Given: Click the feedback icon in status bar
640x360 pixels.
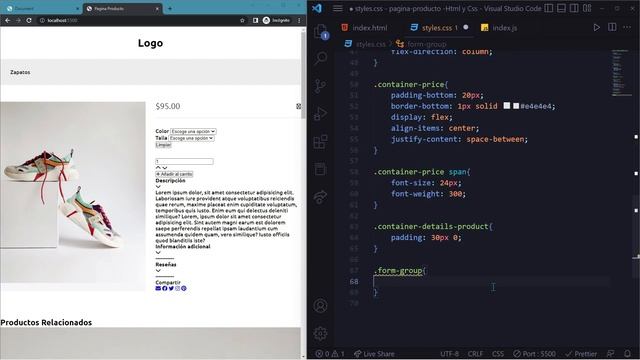Looking at the screenshot, I should pyautogui.click(x=611, y=354).
